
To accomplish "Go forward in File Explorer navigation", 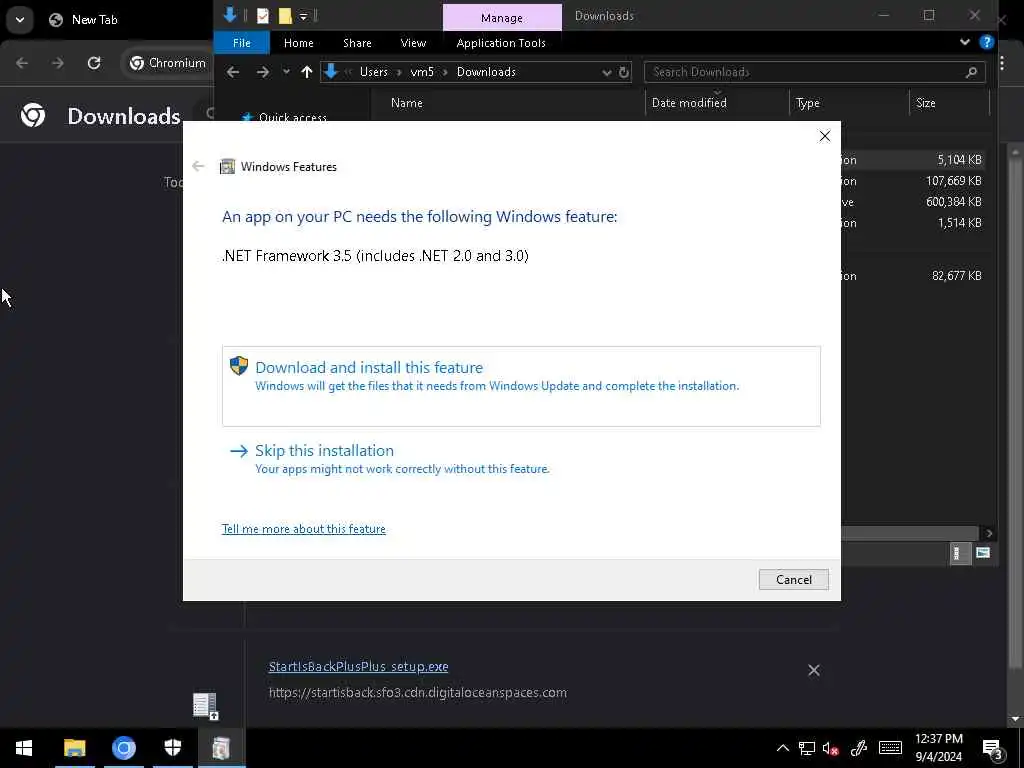I will pos(263,72).
